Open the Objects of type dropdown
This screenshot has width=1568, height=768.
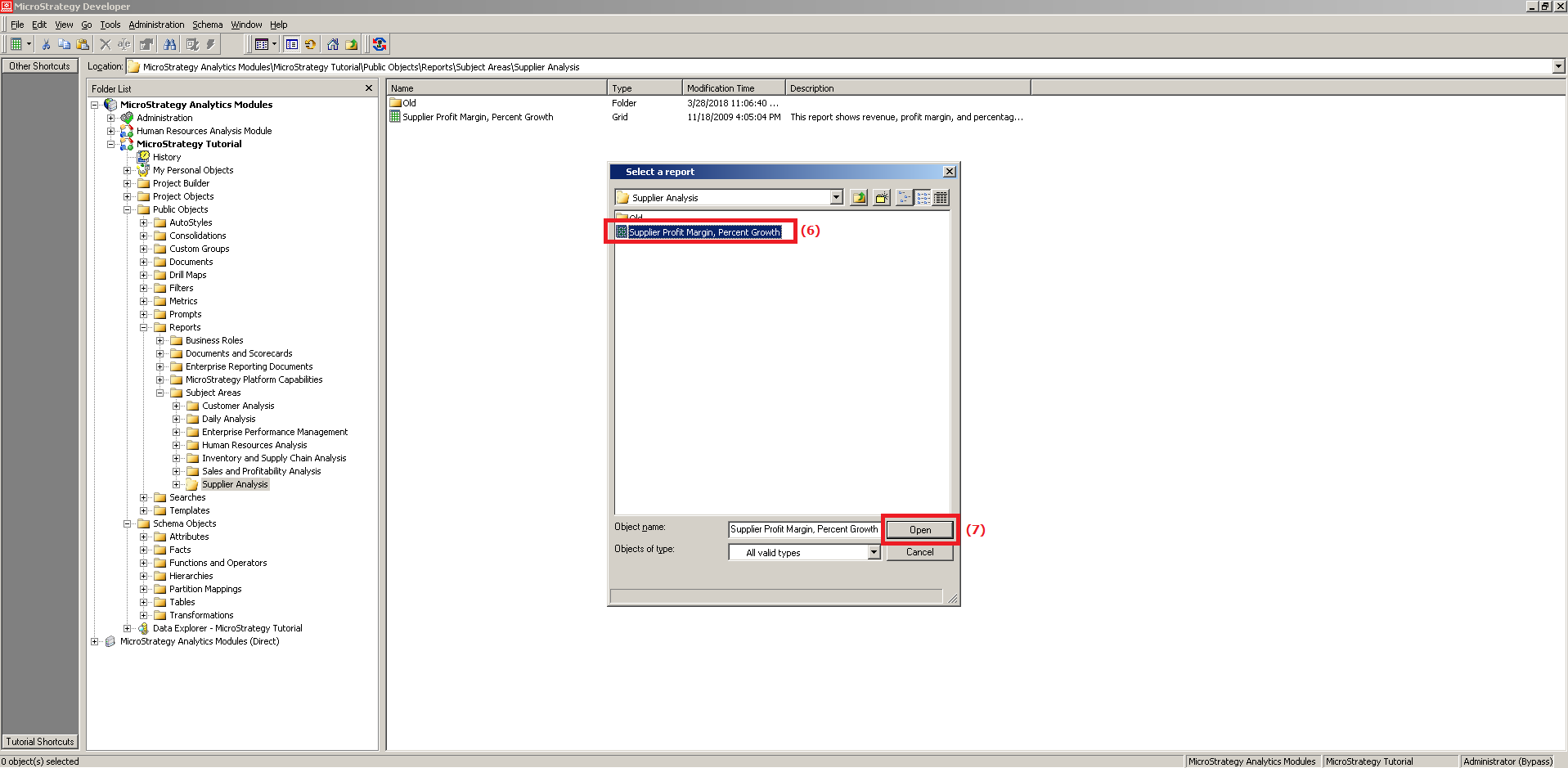[x=874, y=552]
